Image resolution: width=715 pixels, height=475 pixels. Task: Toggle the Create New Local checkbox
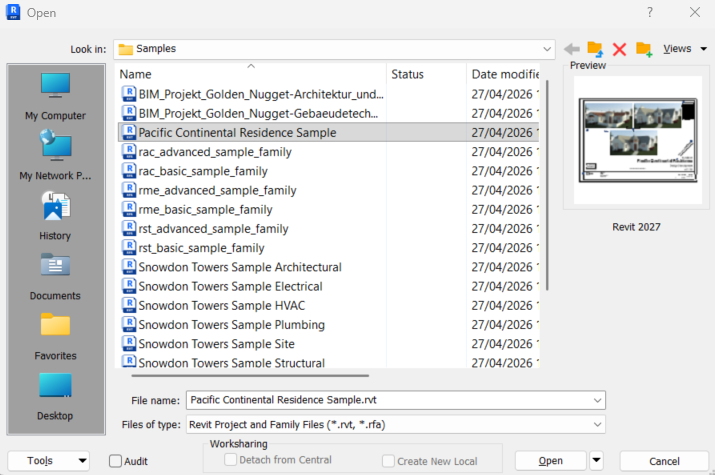[389, 461]
